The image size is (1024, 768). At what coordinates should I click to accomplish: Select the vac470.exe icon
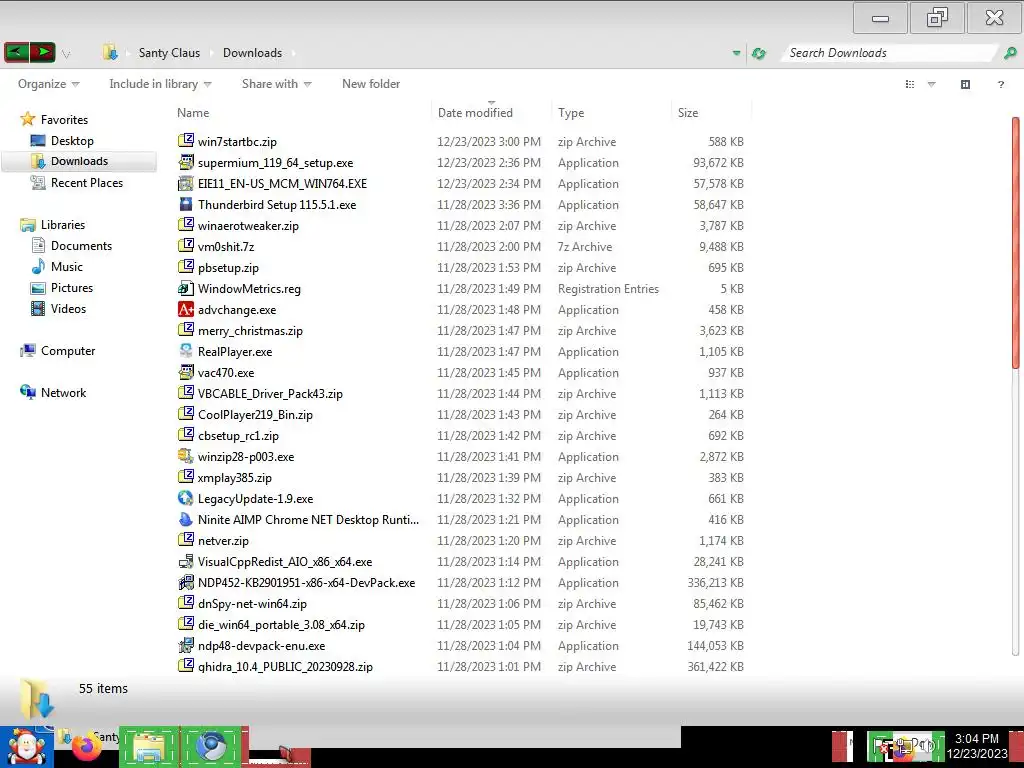[x=186, y=372]
